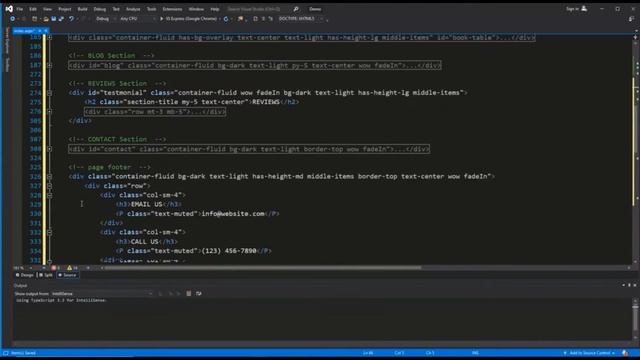
Task: Select the index.aspx editor tab
Action: 24,31
